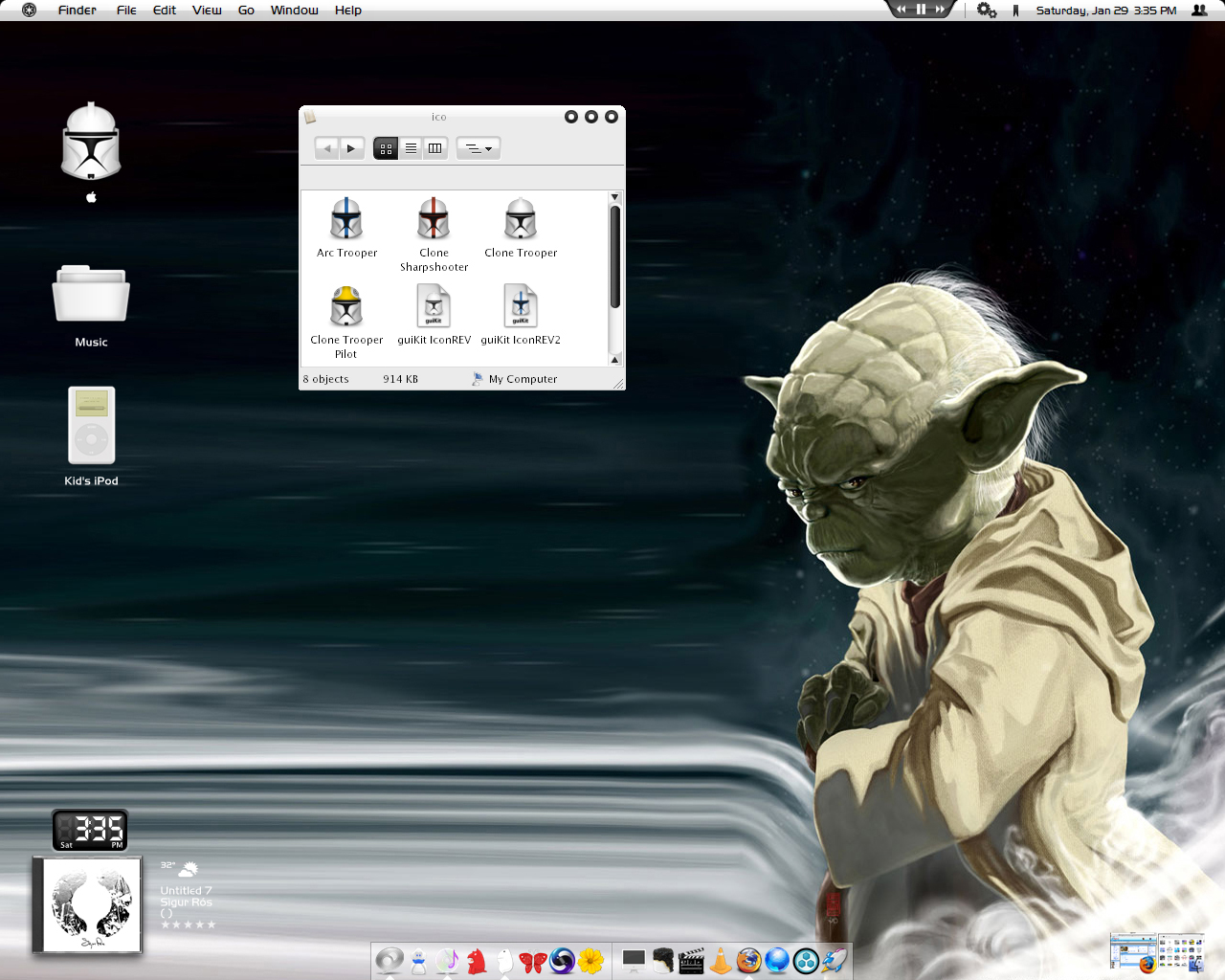
Task: Skip to previous track in menu bar
Action: coord(902,9)
